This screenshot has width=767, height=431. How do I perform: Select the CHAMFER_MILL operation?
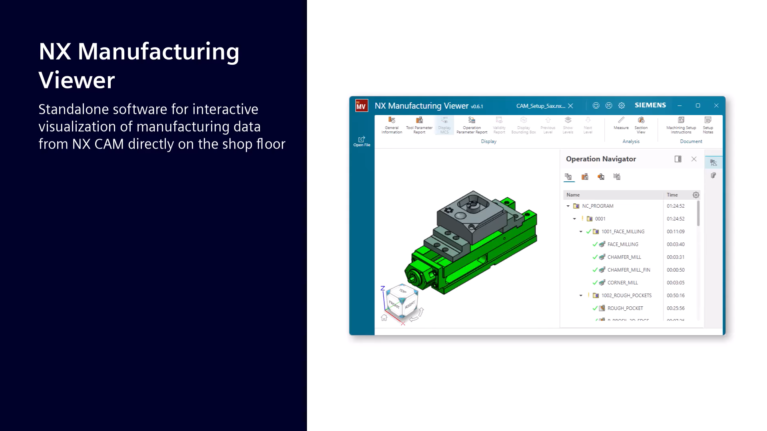tap(624, 257)
